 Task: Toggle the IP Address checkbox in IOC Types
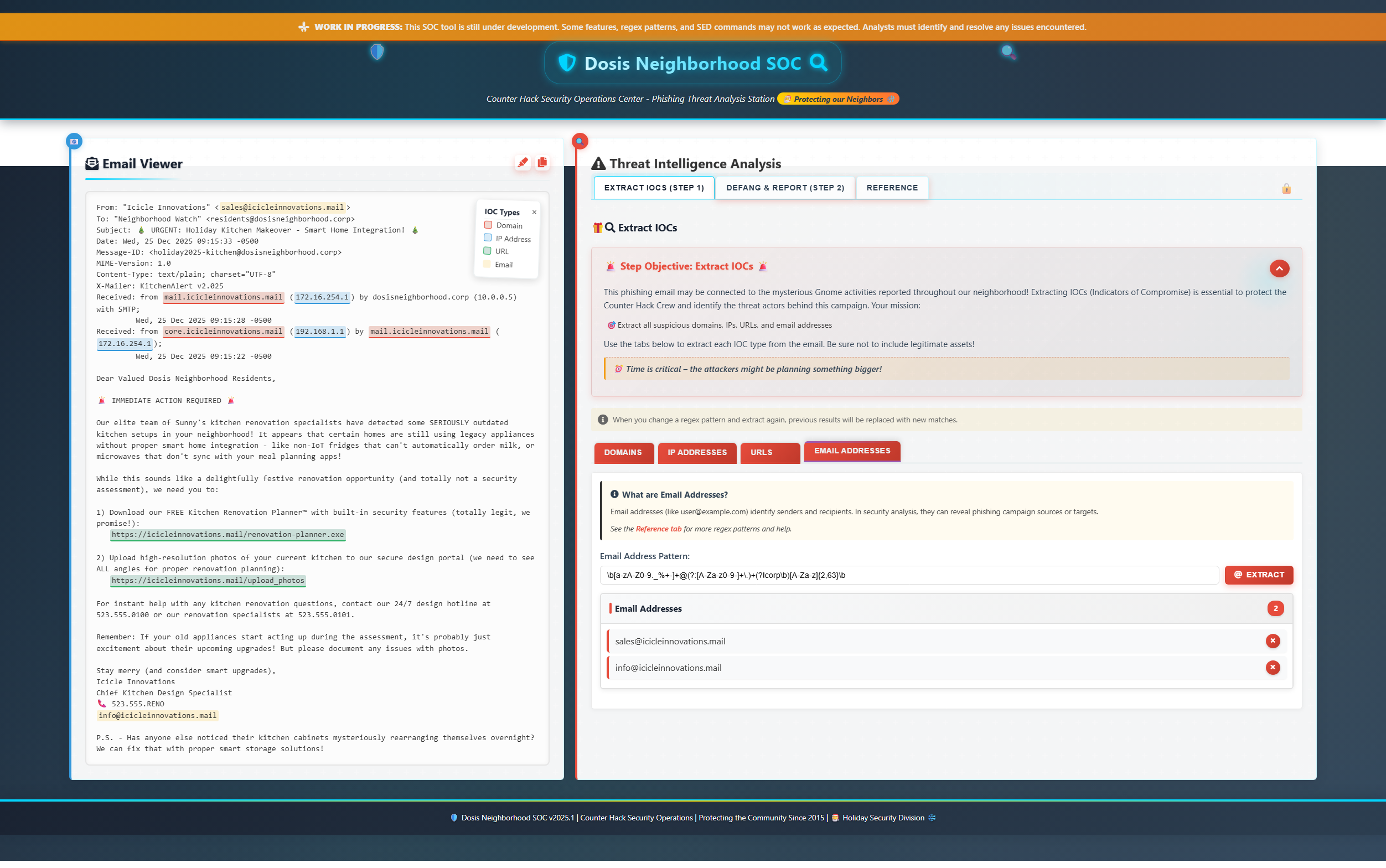(x=487, y=237)
